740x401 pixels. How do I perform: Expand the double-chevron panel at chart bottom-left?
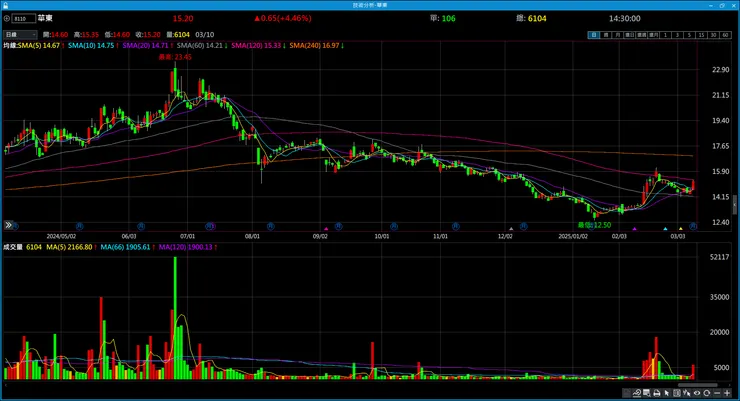[x=8, y=225]
